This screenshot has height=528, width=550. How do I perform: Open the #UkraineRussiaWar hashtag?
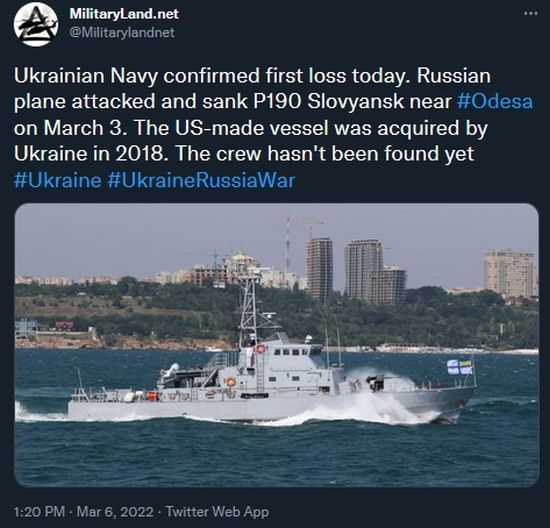201,180
